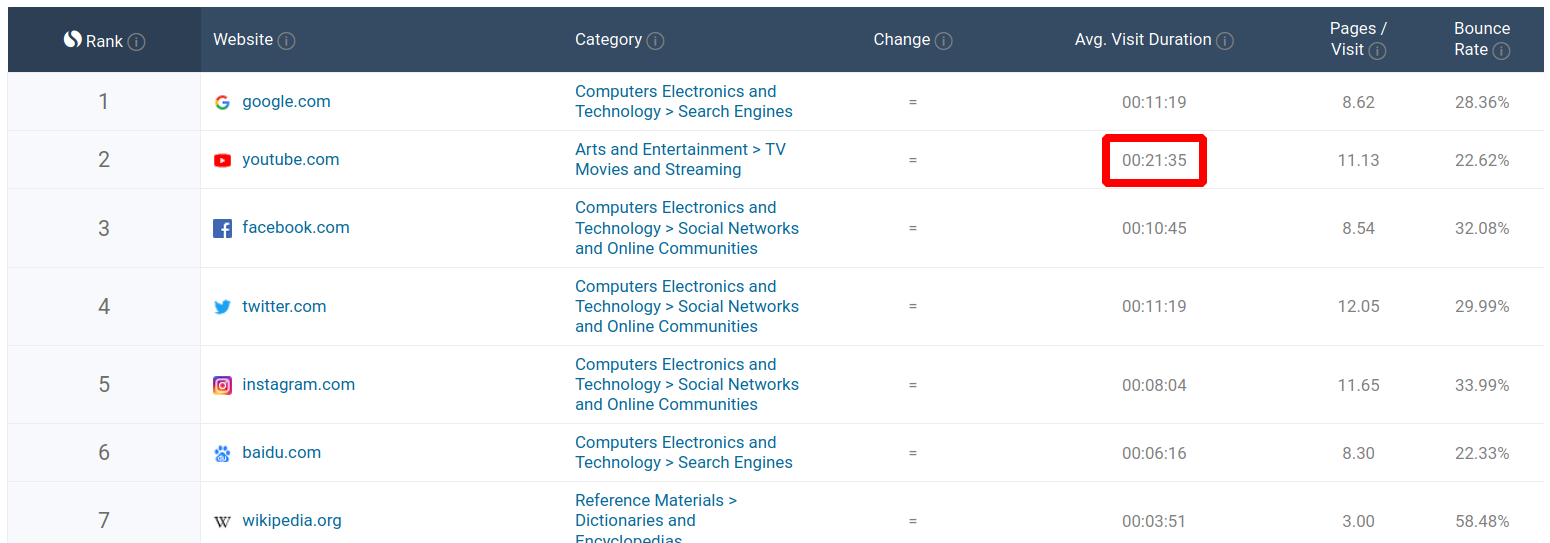Click the Bounce Rate info icon
Viewport: 1550px width, 543px height.
1501,51
